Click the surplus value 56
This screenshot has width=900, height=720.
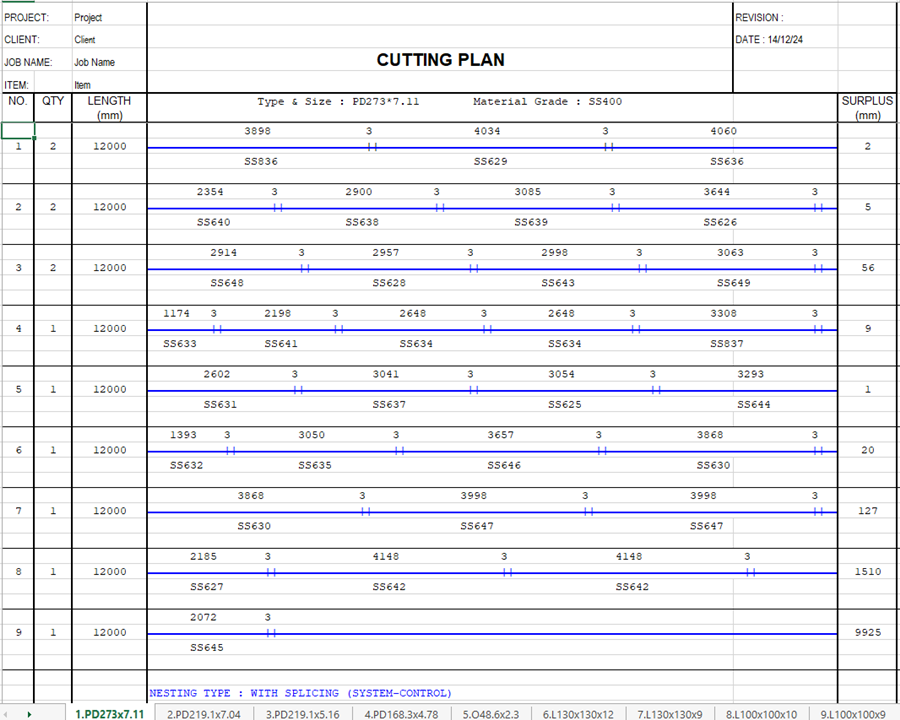pyautogui.click(x=868, y=268)
